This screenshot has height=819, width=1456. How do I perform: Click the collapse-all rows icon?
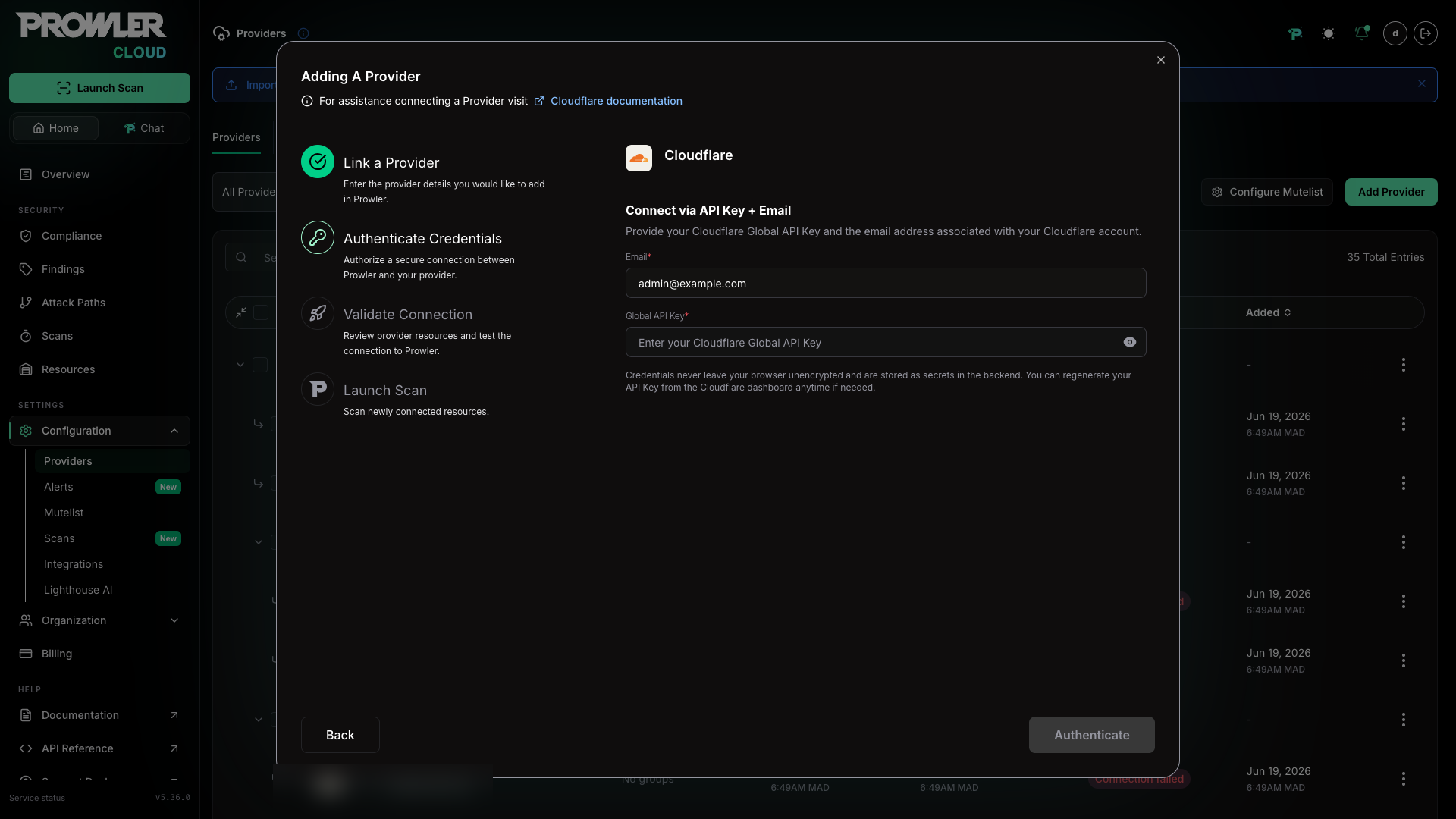coord(241,312)
